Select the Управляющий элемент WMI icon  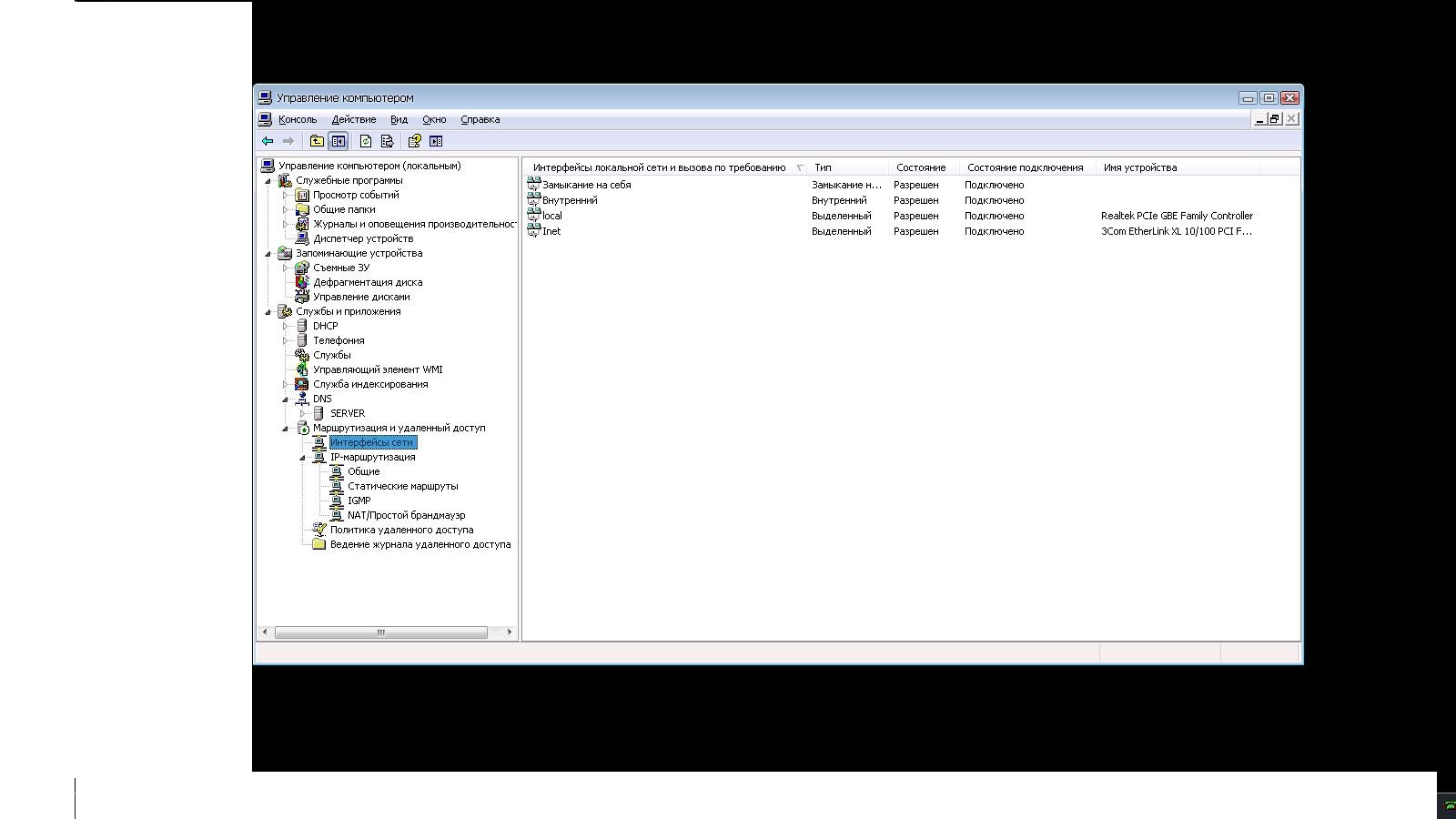coord(302,369)
